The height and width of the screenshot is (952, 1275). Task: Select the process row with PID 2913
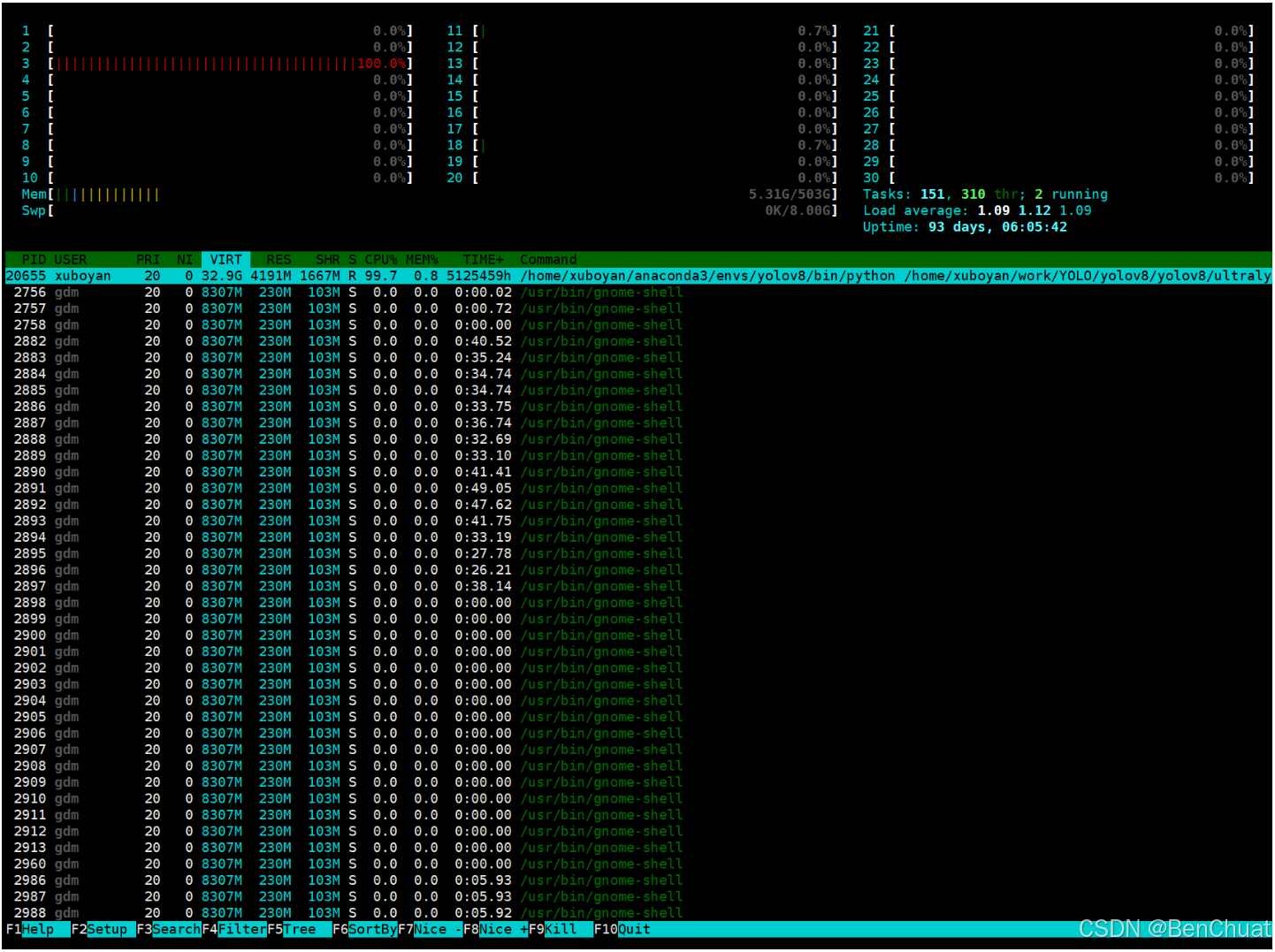pos(637,848)
